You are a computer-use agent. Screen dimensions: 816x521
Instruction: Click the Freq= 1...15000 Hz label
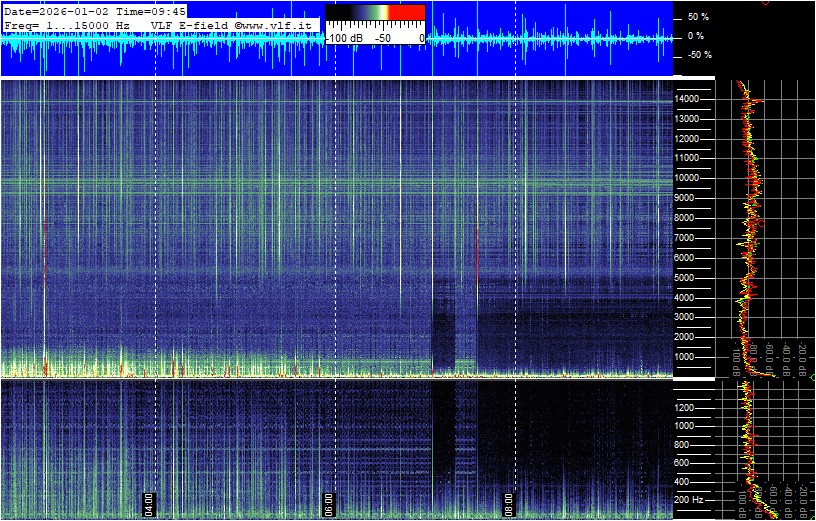coord(74,24)
